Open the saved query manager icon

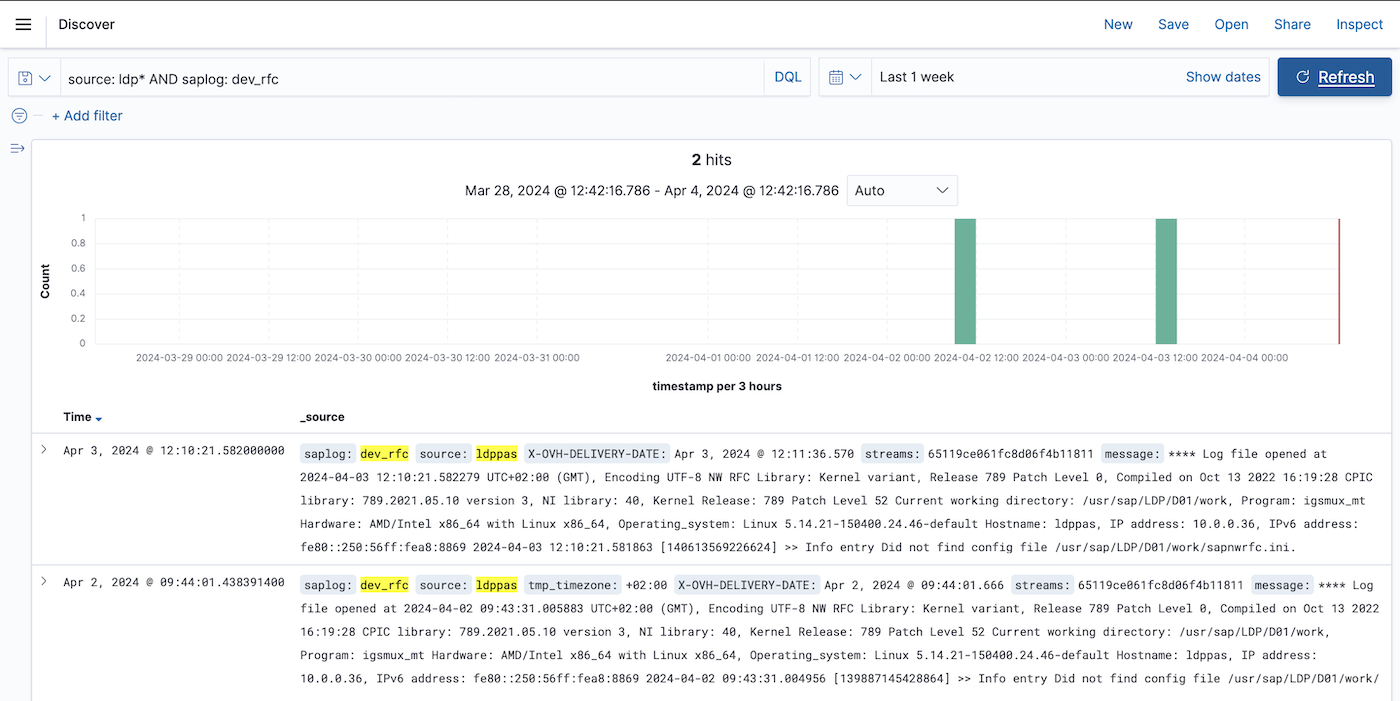click(x=34, y=78)
